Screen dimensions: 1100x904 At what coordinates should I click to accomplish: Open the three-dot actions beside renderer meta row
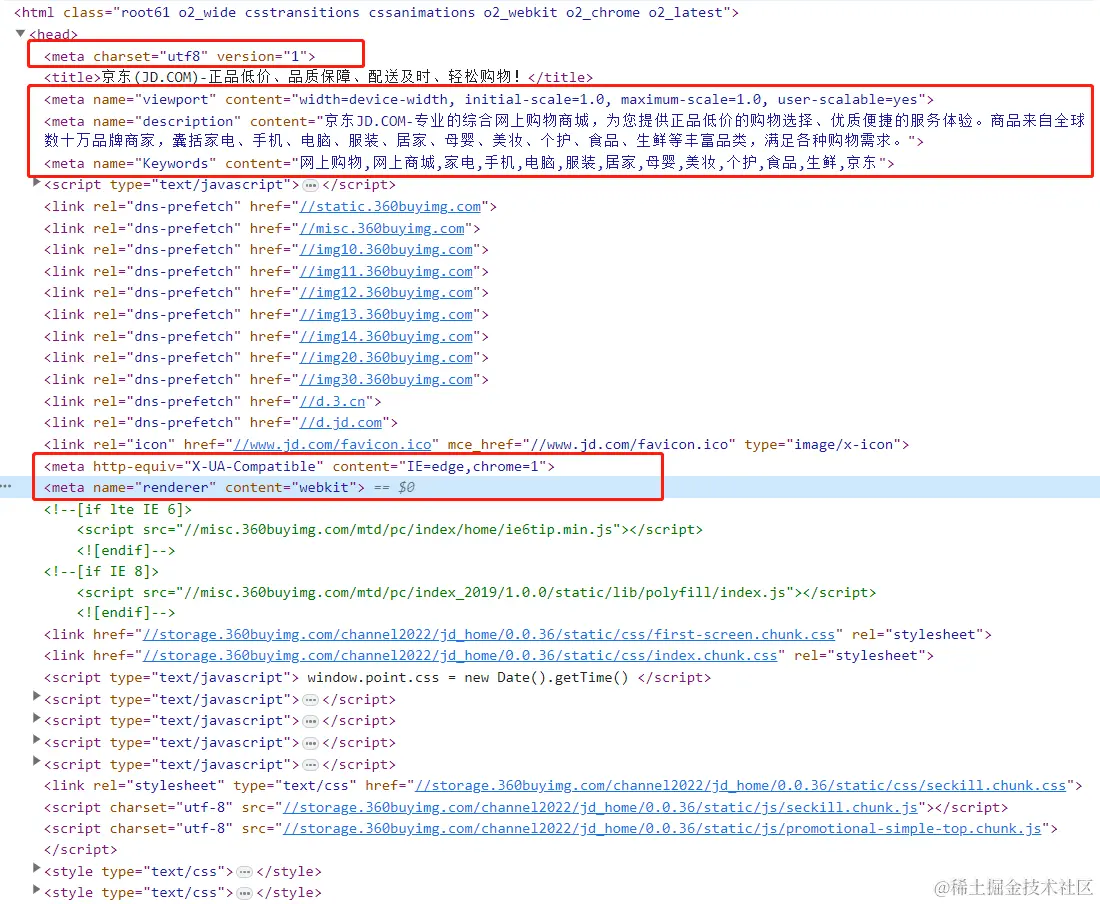pyautogui.click(x=6, y=485)
